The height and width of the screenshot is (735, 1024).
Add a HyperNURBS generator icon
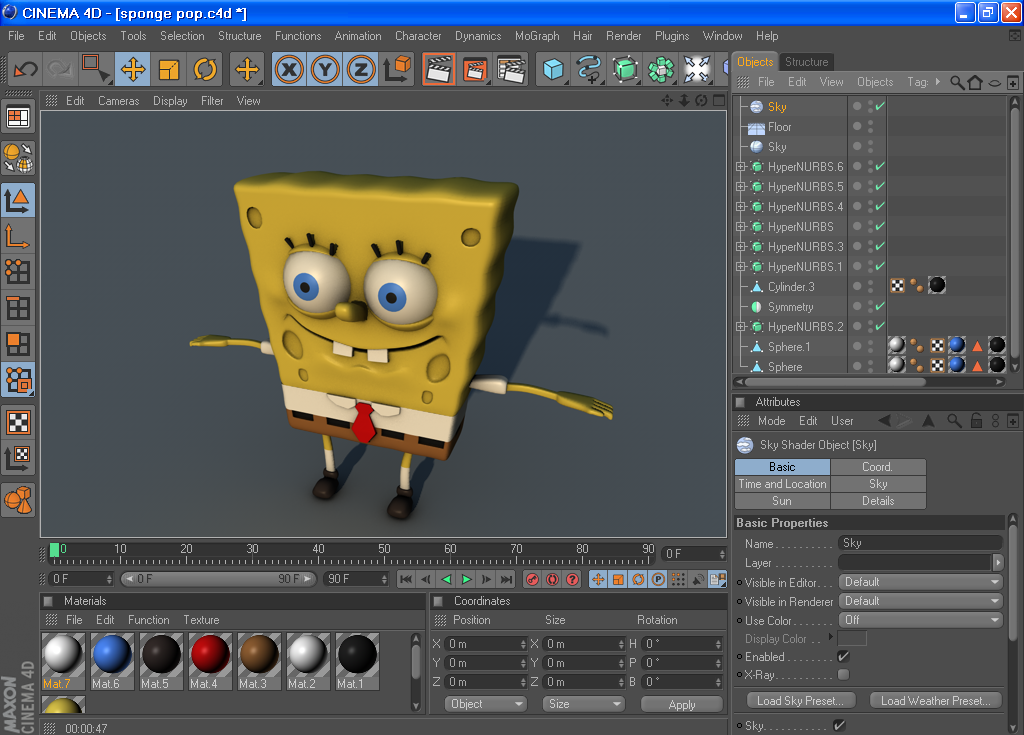click(x=625, y=69)
